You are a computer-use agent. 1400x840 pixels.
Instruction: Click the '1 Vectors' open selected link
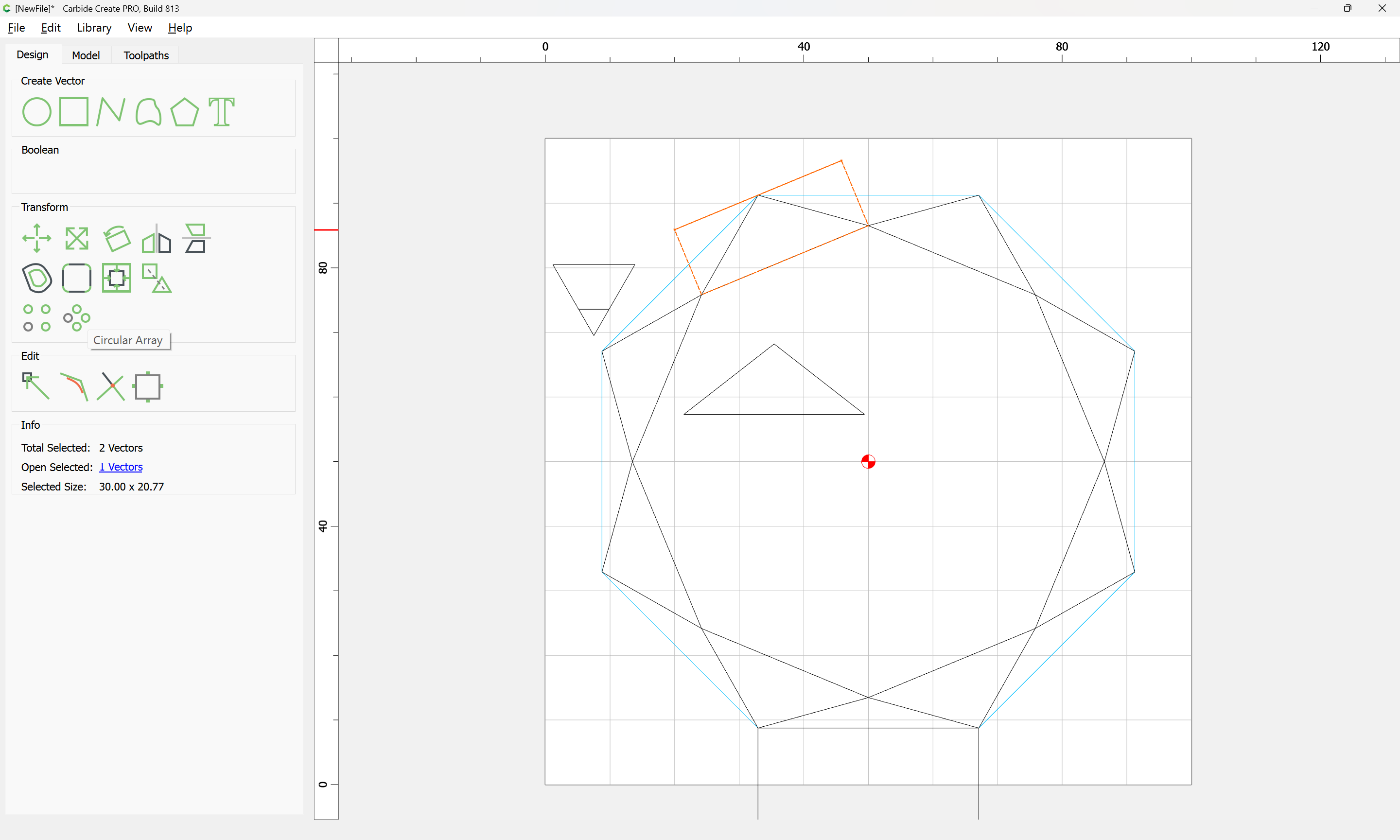121,467
